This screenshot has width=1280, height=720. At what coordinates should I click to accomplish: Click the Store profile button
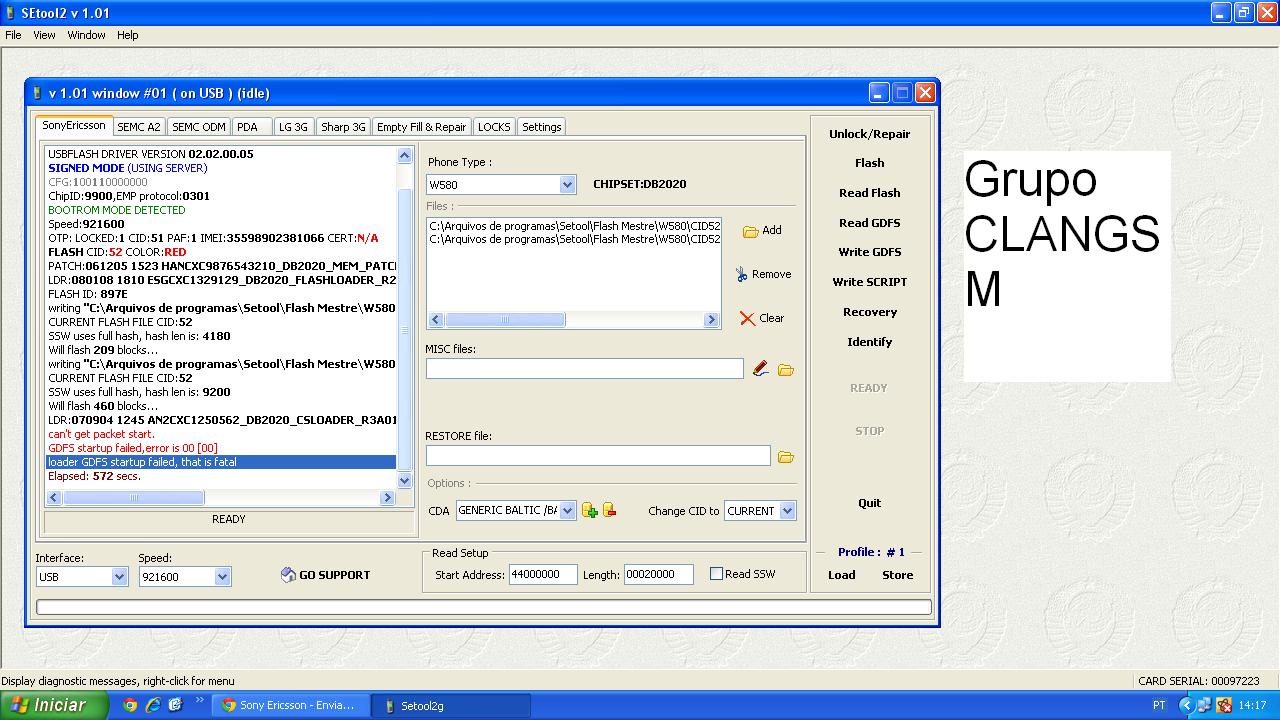coord(897,575)
